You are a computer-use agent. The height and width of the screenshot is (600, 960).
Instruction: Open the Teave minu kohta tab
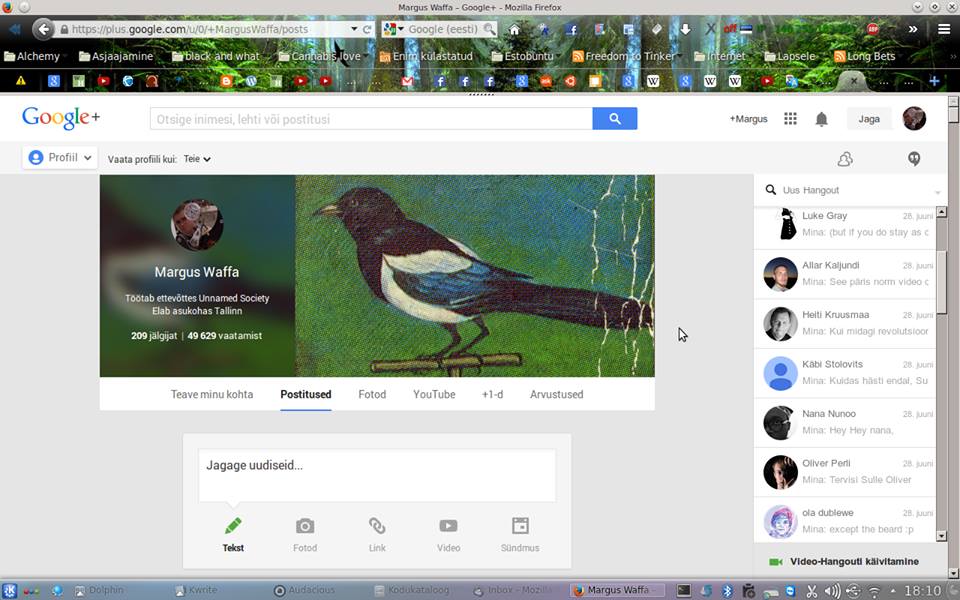point(212,394)
